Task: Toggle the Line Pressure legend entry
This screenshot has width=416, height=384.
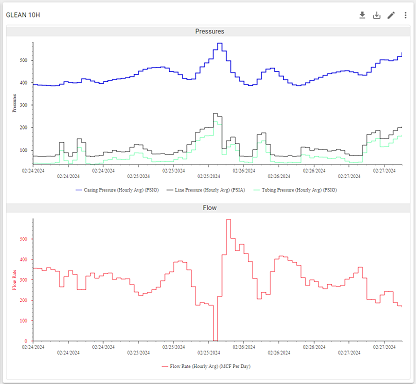Action: (206, 190)
